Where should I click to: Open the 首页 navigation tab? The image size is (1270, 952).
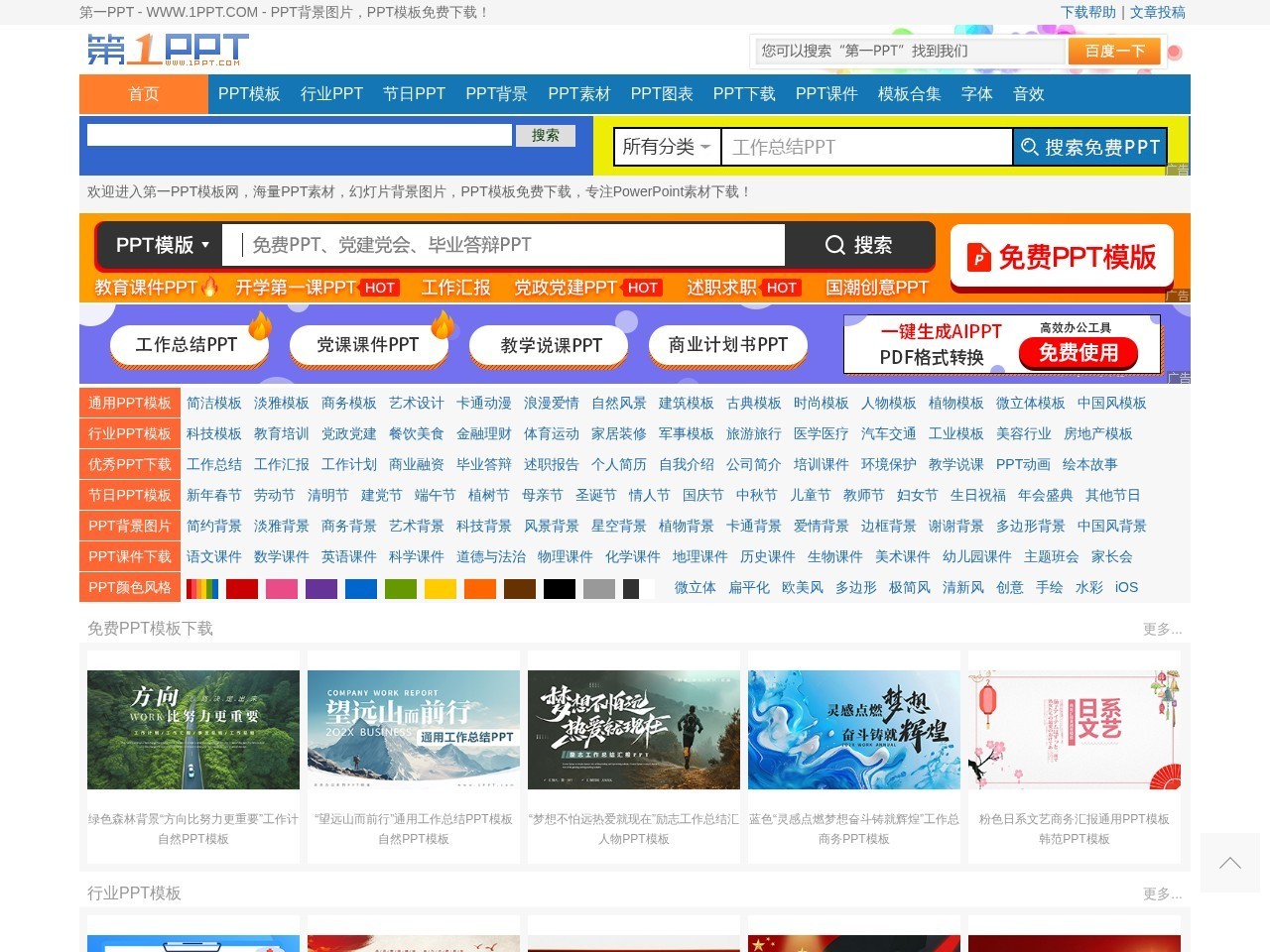pyautogui.click(x=144, y=94)
